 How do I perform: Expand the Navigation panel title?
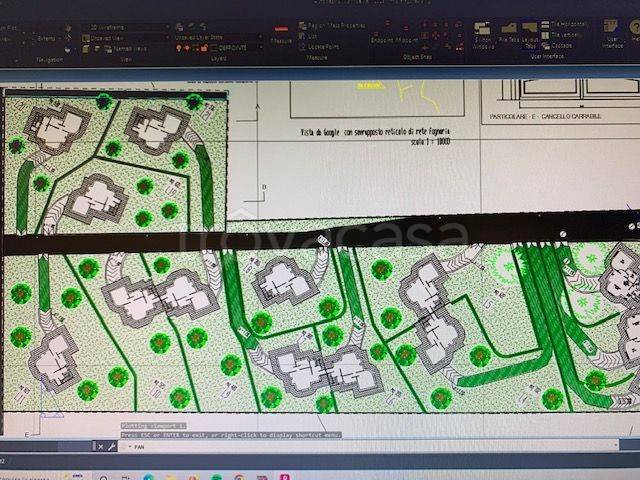[x=49, y=60]
